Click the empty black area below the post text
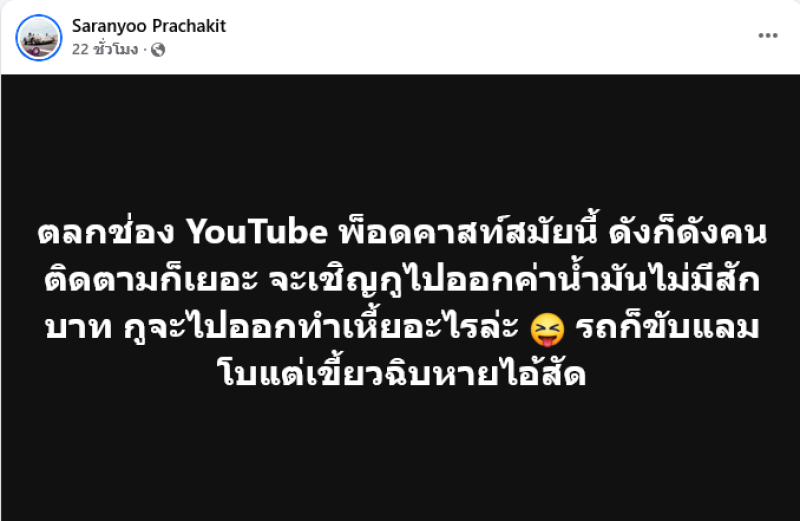 pos(400,454)
